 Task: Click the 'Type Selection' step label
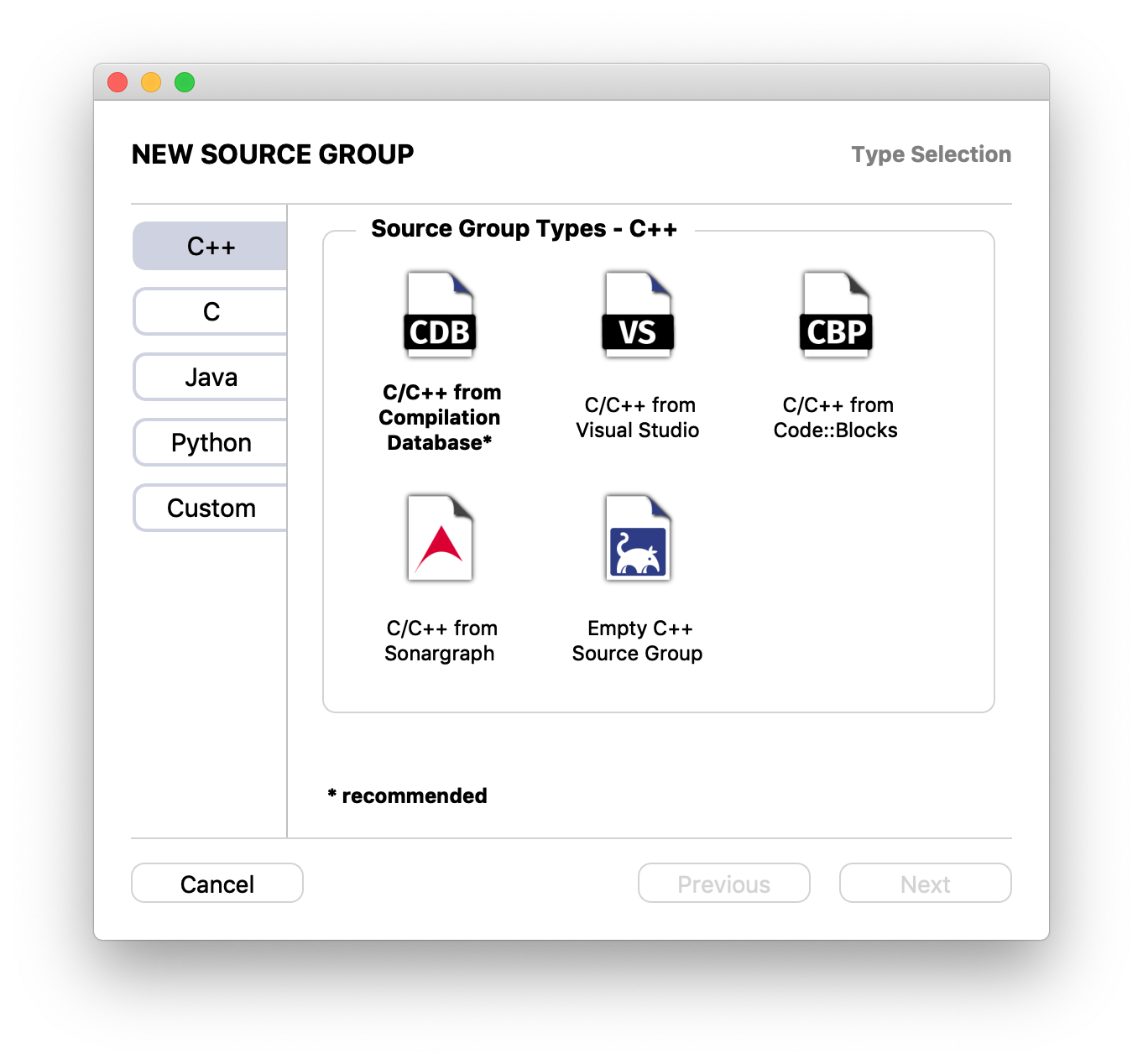[932, 154]
